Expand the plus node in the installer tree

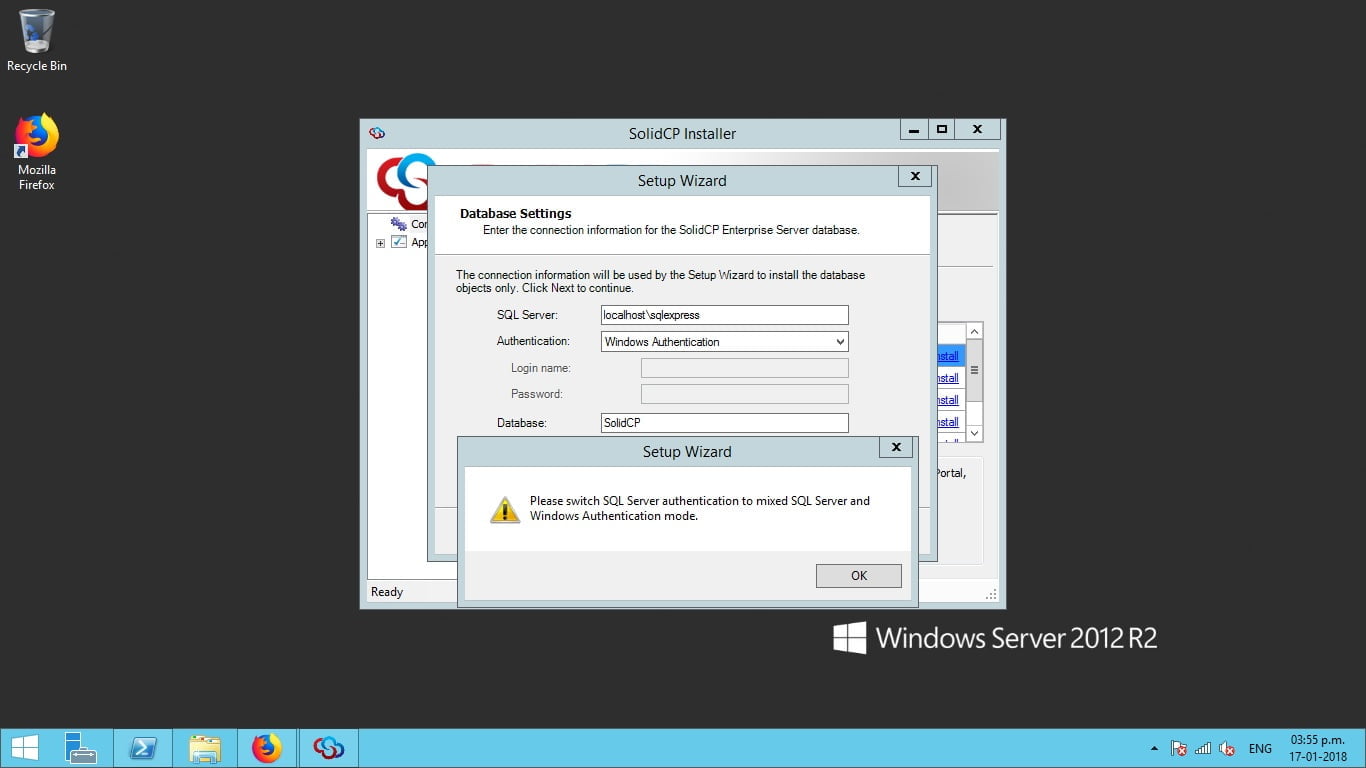click(380, 243)
